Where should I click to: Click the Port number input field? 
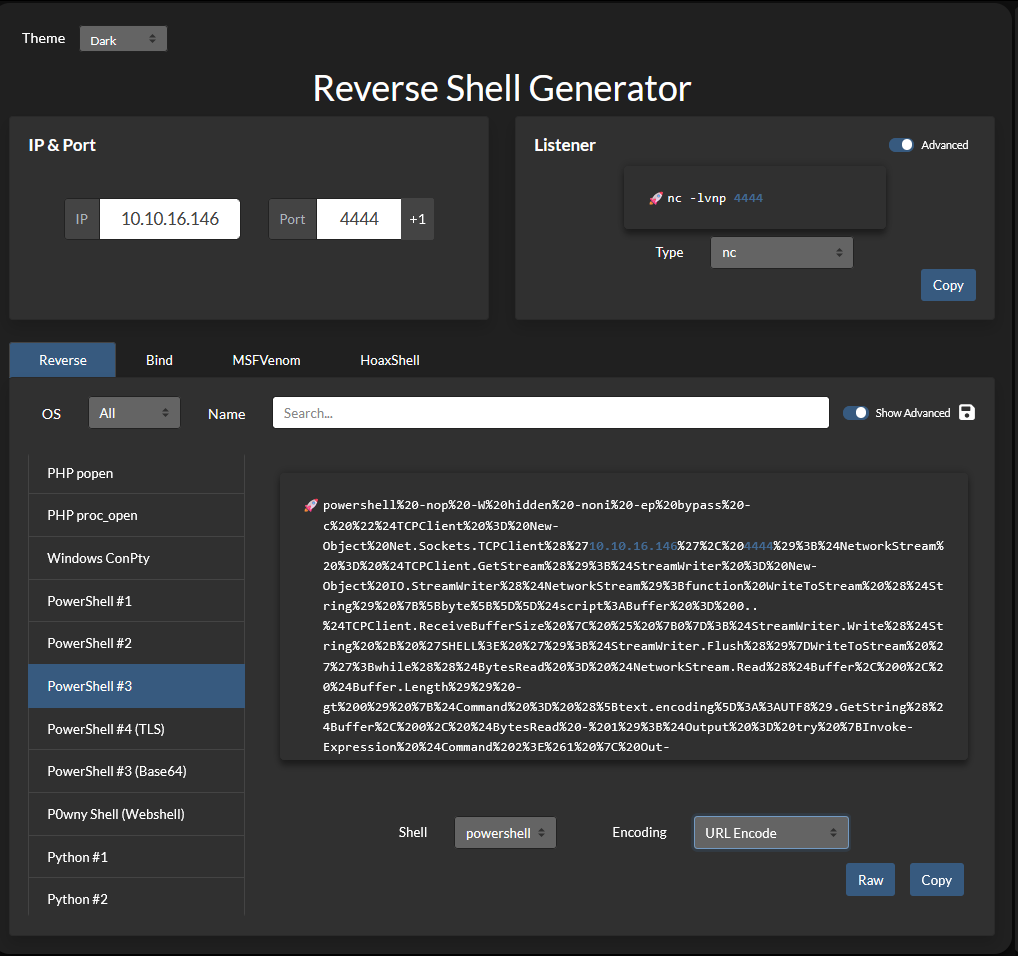click(358, 219)
